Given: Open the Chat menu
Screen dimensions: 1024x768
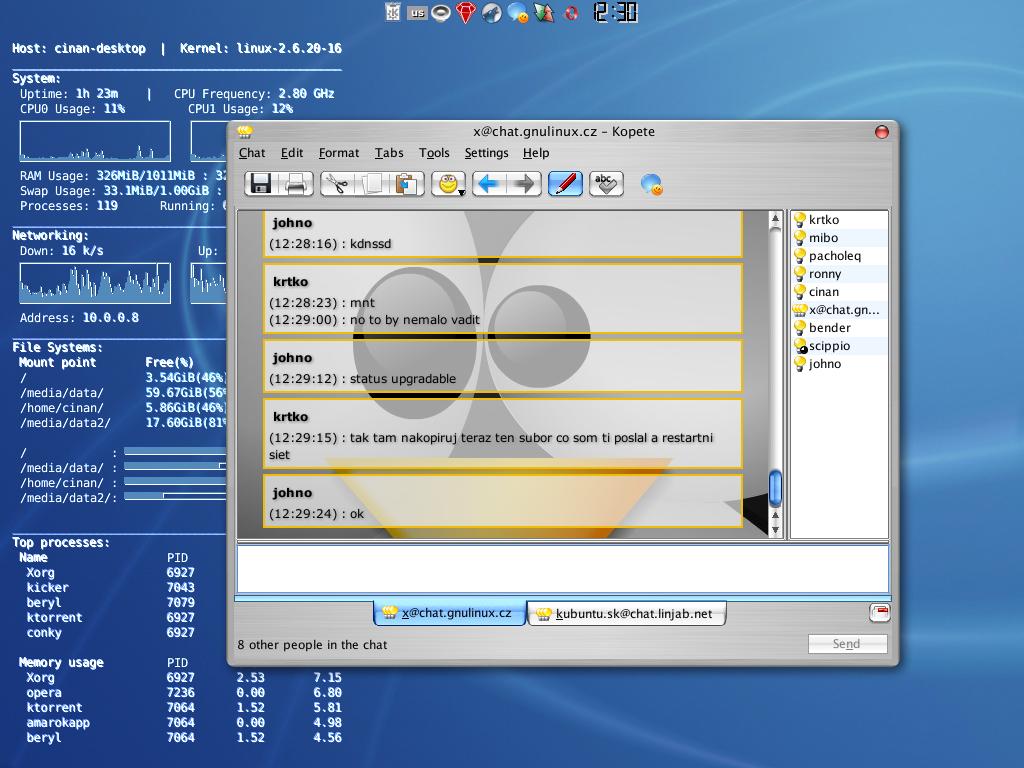Looking at the screenshot, I should [251, 153].
